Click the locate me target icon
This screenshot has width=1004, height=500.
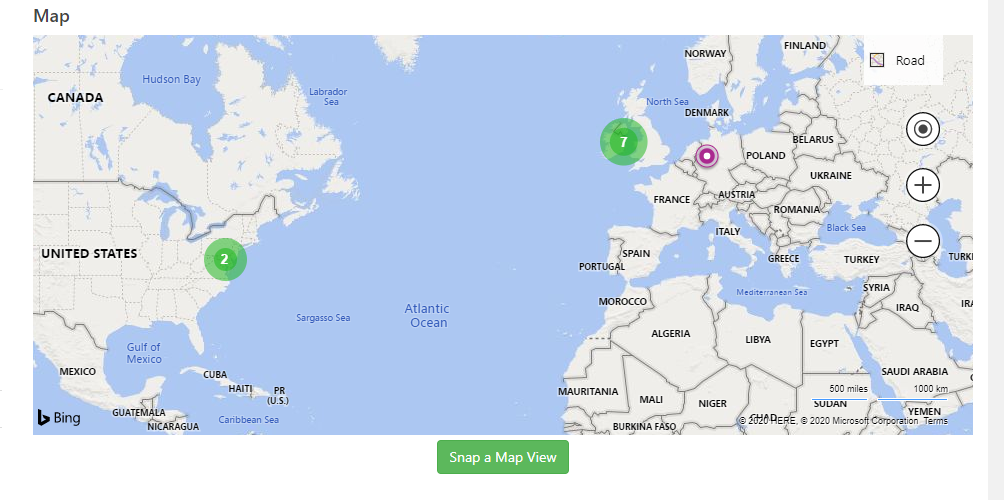click(x=923, y=130)
